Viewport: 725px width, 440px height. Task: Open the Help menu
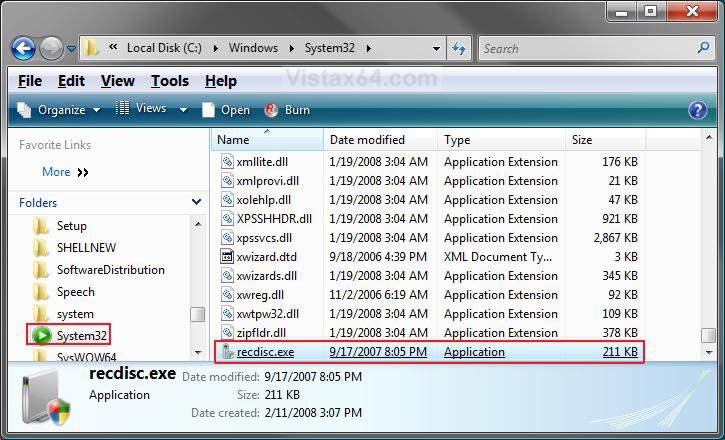(x=221, y=81)
